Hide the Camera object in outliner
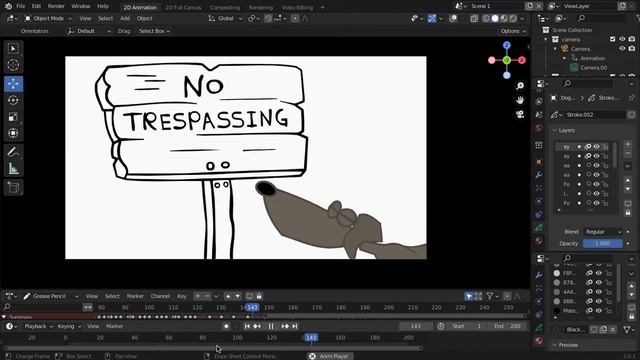The height and width of the screenshot is (360, 640). pos(622,49)
